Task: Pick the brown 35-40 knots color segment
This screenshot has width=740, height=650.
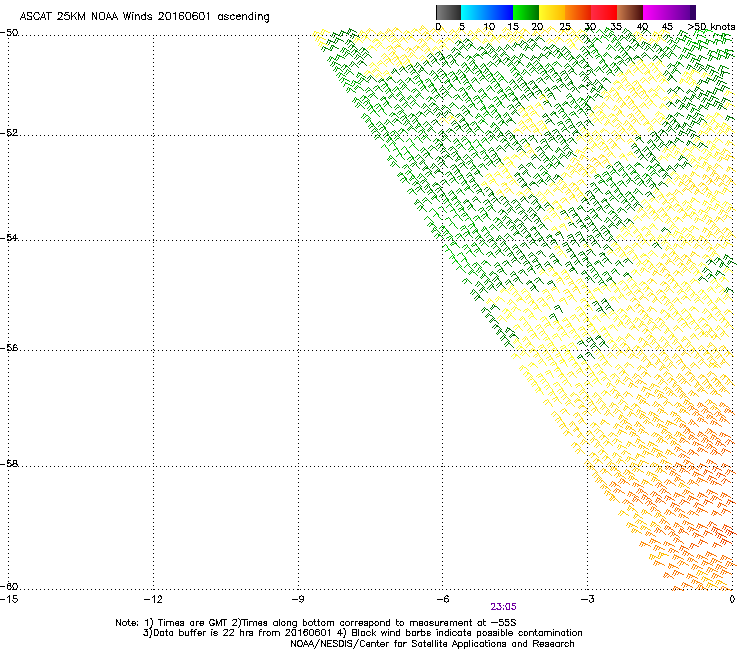Action: click(x=630, y=12)
